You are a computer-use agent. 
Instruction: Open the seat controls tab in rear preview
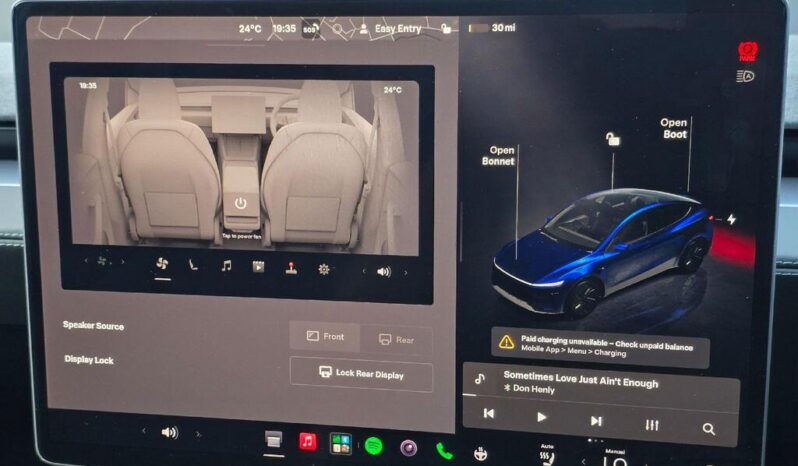click(x=193, y=265)
